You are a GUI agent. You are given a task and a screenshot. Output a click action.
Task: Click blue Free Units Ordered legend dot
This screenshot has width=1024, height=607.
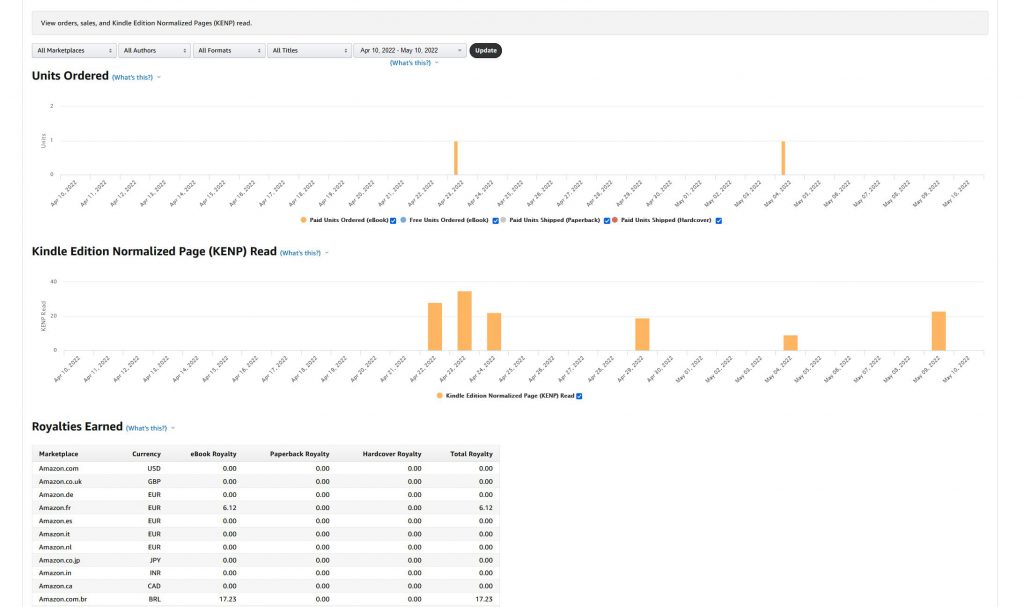404,220
